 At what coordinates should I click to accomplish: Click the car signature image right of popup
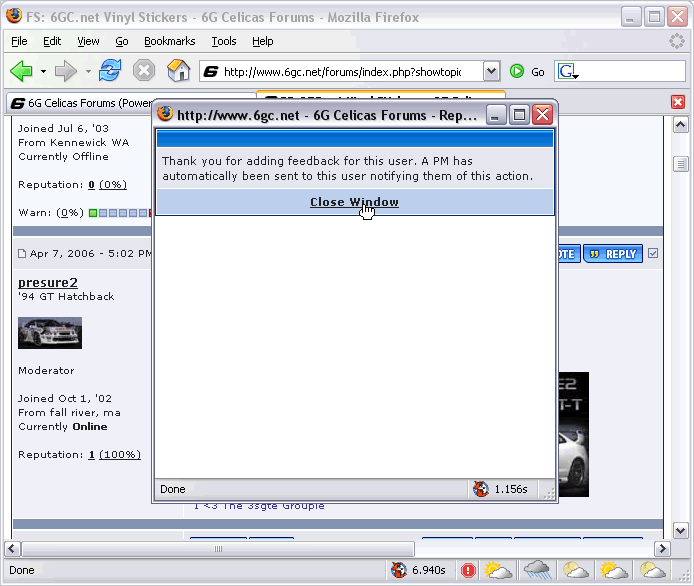pyautogui.click(x=574, y=434)
